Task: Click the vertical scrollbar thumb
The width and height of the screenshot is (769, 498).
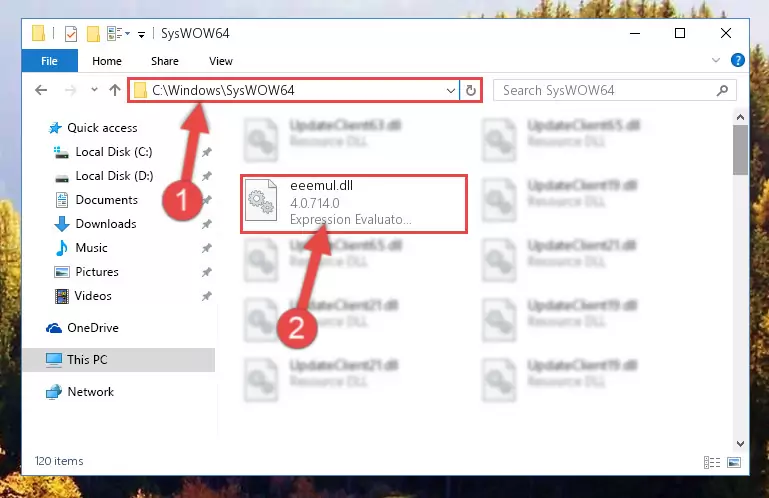Action: [x=740, y=149]
